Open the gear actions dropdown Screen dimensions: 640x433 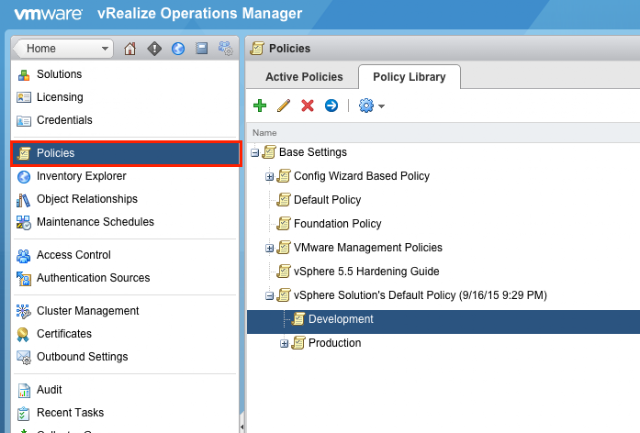click(x=371, y=106)
